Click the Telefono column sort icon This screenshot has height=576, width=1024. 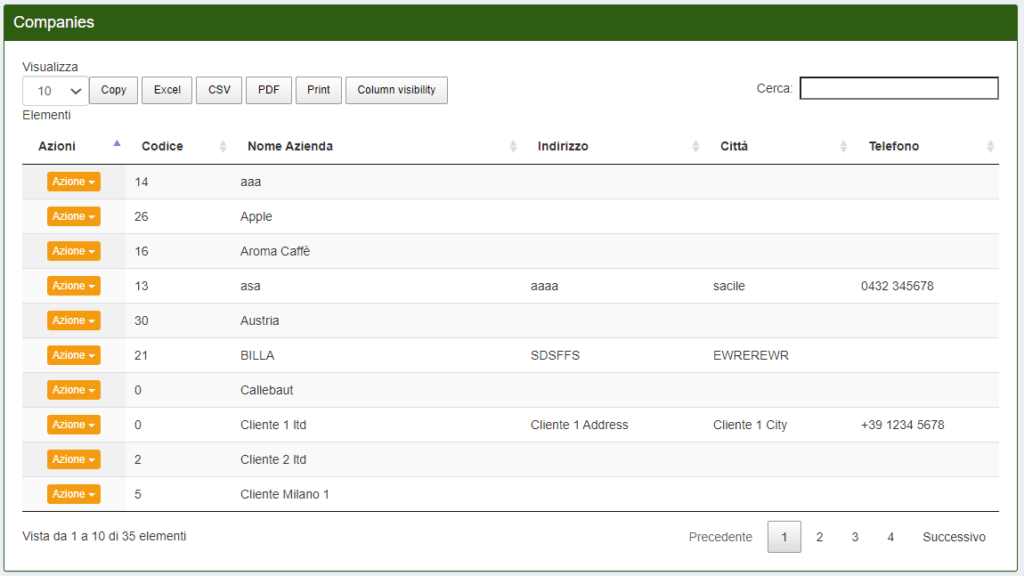coord(990,147)
